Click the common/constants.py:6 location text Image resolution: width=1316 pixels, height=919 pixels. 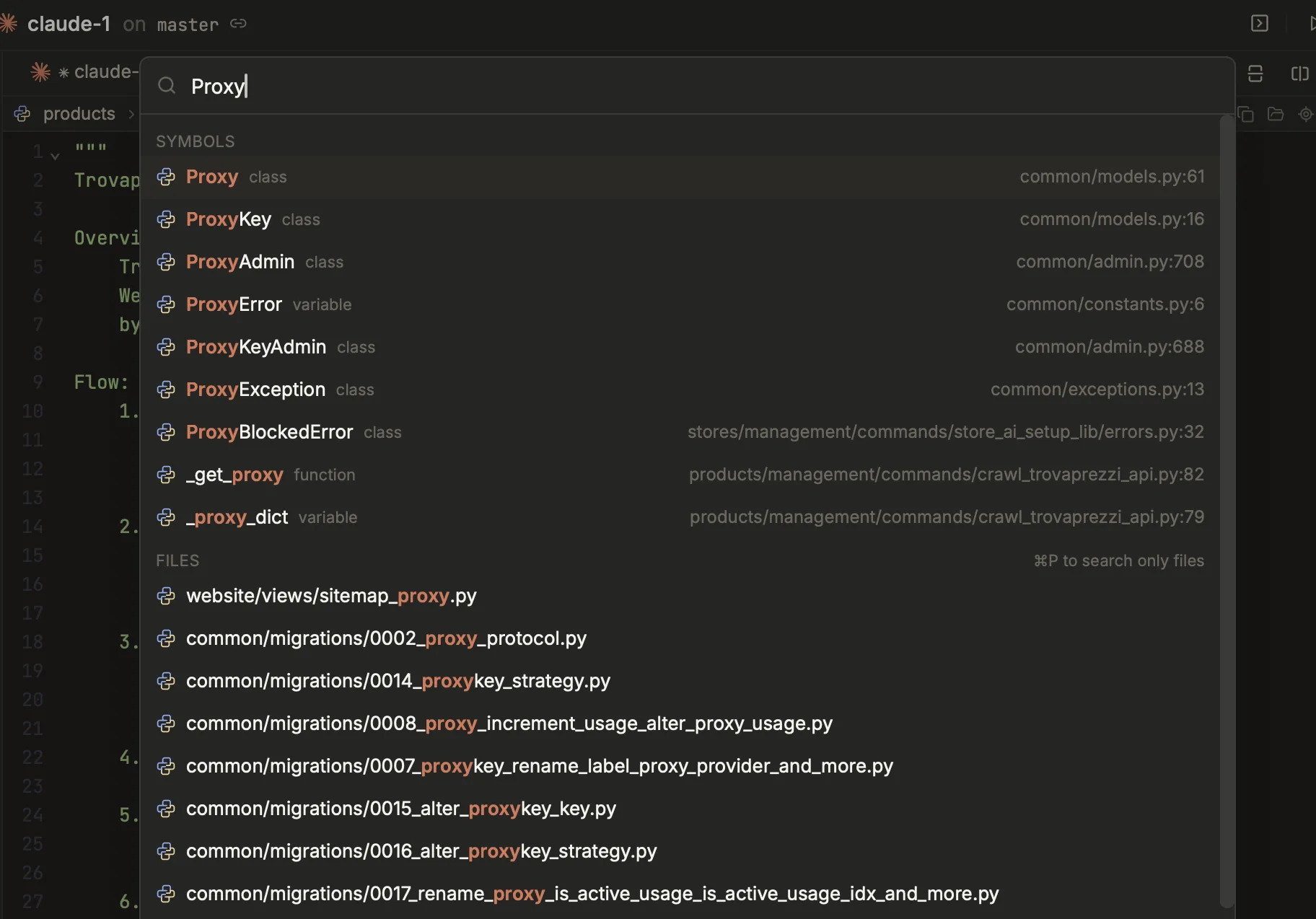tap(1105, 304)
